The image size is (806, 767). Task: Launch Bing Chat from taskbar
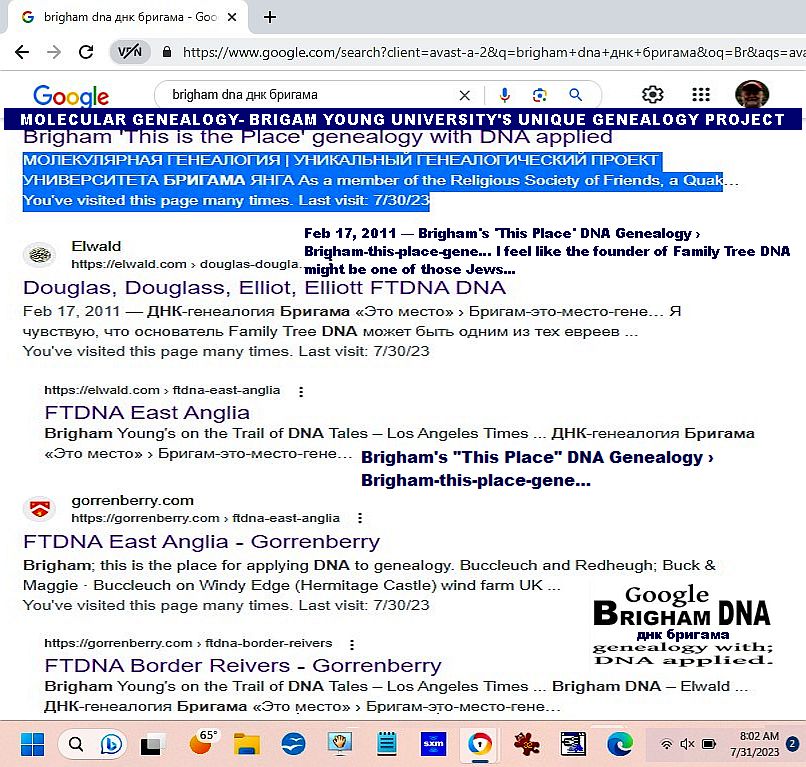click(x=112, y=744)
